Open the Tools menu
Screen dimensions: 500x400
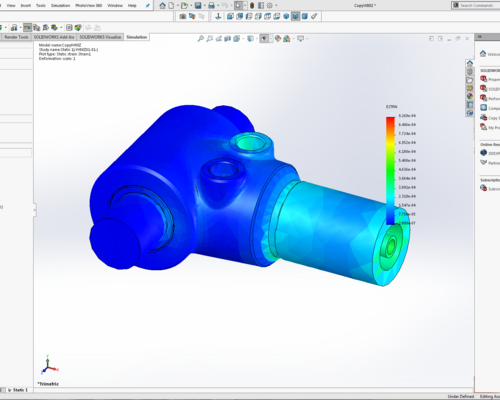pyautogui.click(x=41, y=5)
